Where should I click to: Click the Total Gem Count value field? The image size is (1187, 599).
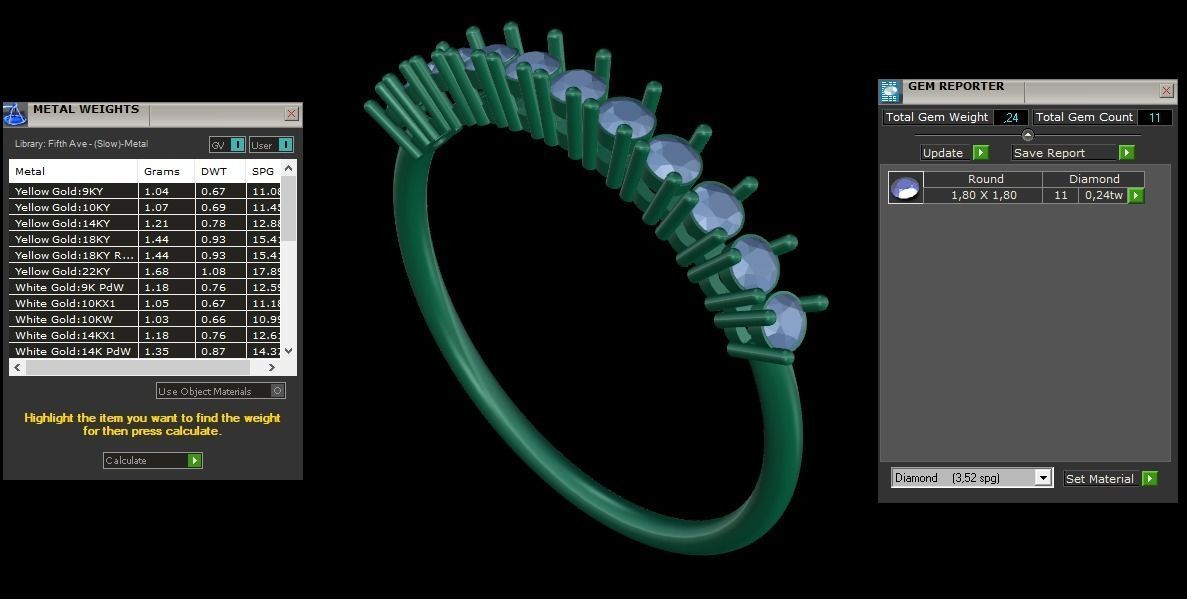tap(1154, 117)
